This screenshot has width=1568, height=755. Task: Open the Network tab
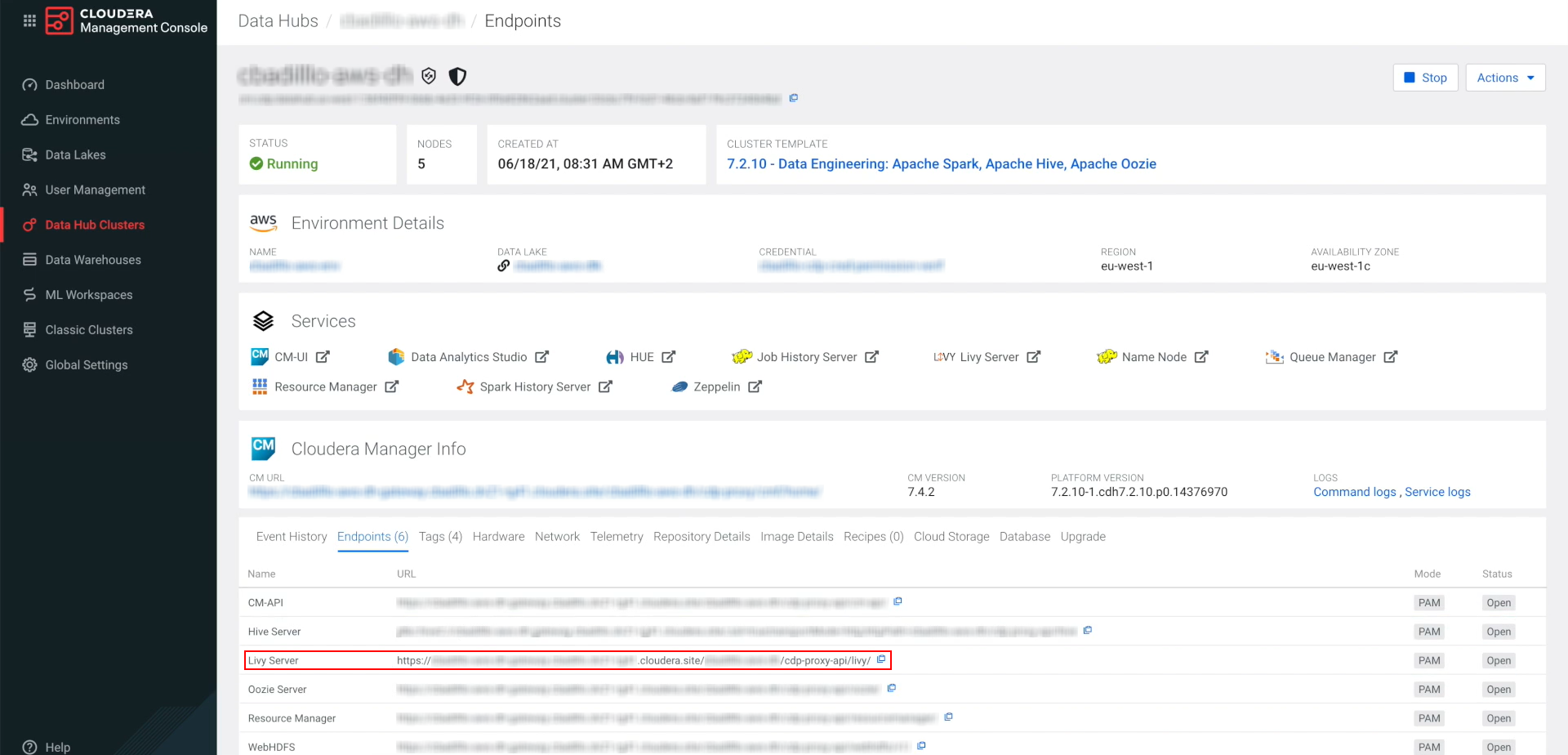point(557,537)
